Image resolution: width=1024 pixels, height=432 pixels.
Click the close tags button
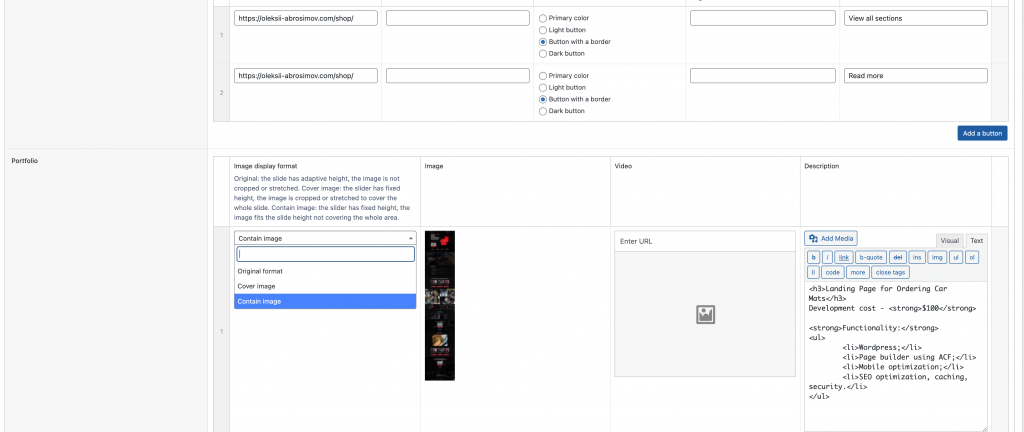point(891,272)
